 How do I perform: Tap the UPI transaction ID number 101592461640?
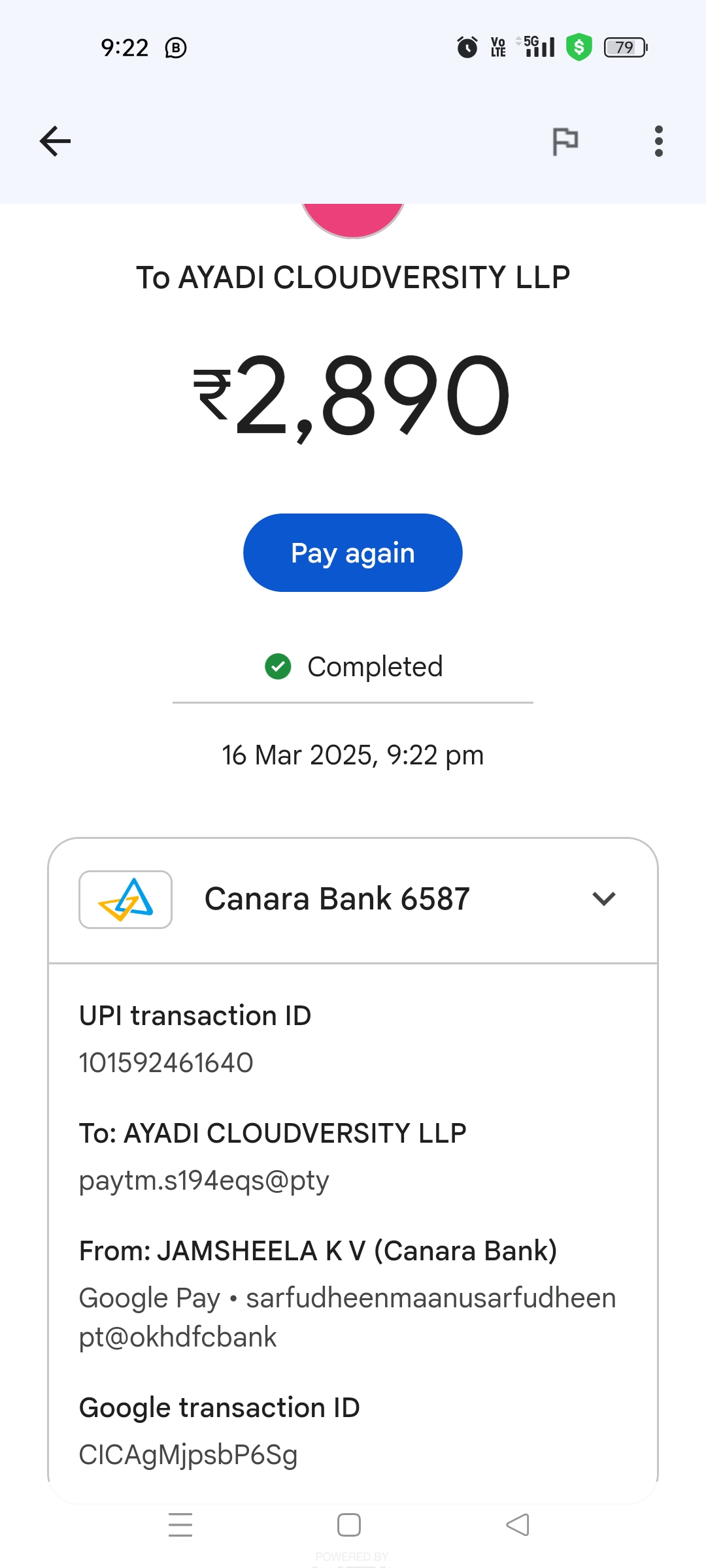tap(166, 1063)
